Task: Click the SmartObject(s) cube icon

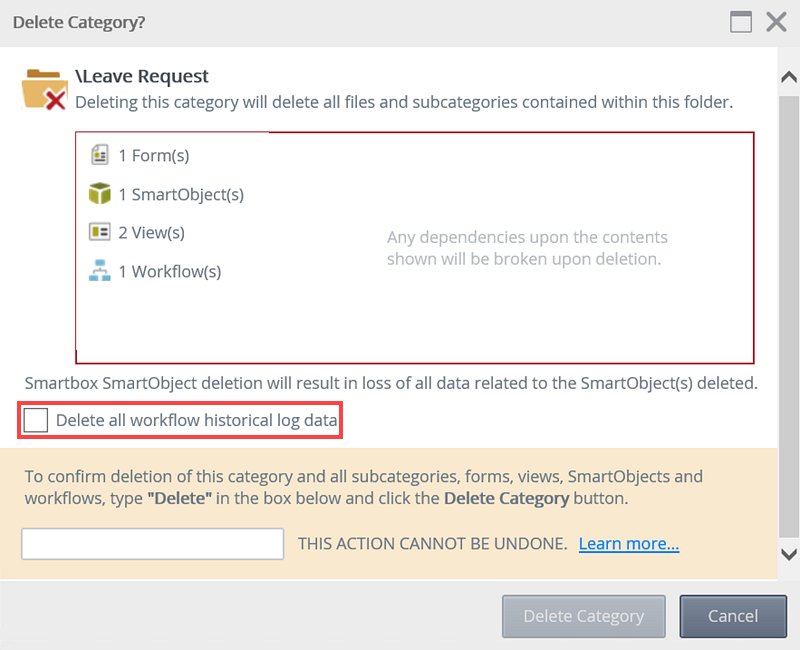Action: [x=99, y=194]
